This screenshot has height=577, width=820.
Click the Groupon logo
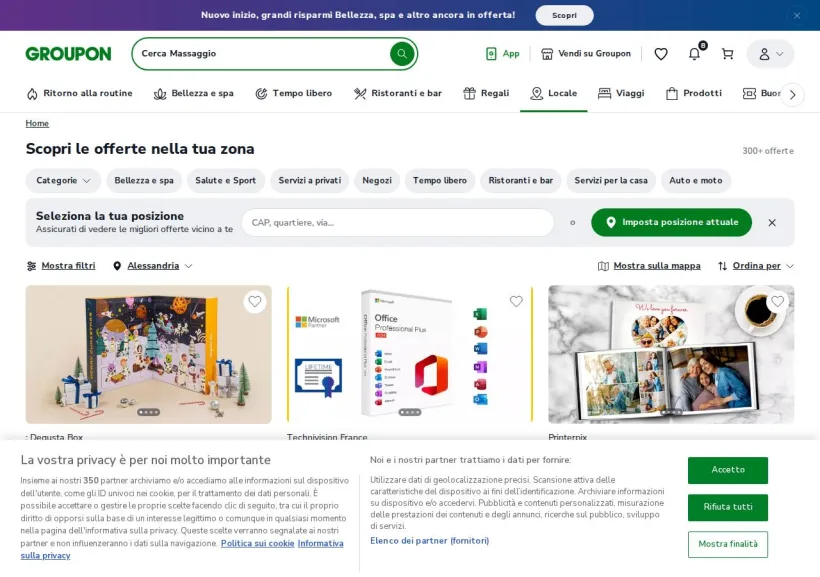(69, 54)
